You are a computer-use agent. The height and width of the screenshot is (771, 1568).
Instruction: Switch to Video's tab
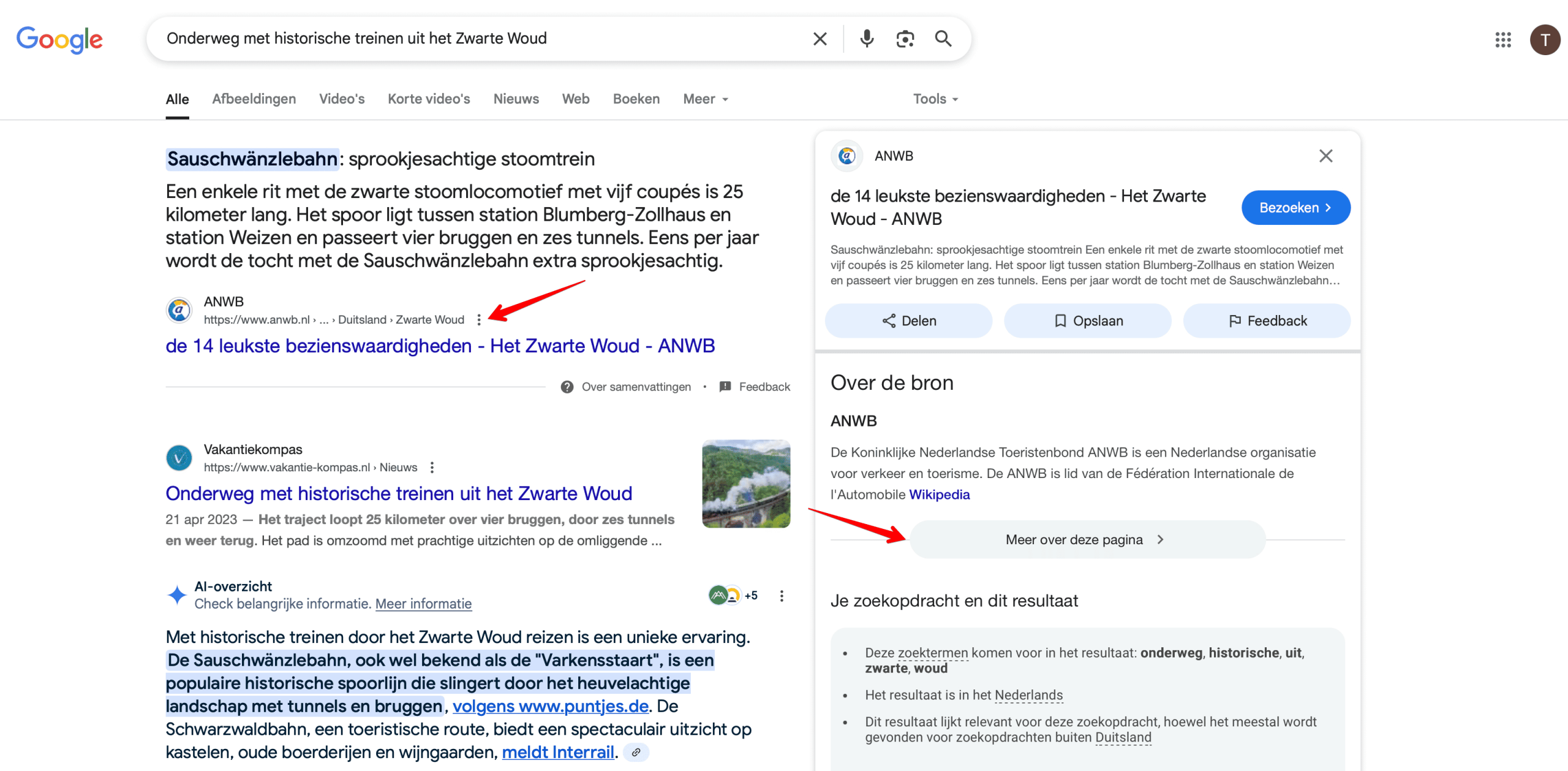click(x=341, y=99)
